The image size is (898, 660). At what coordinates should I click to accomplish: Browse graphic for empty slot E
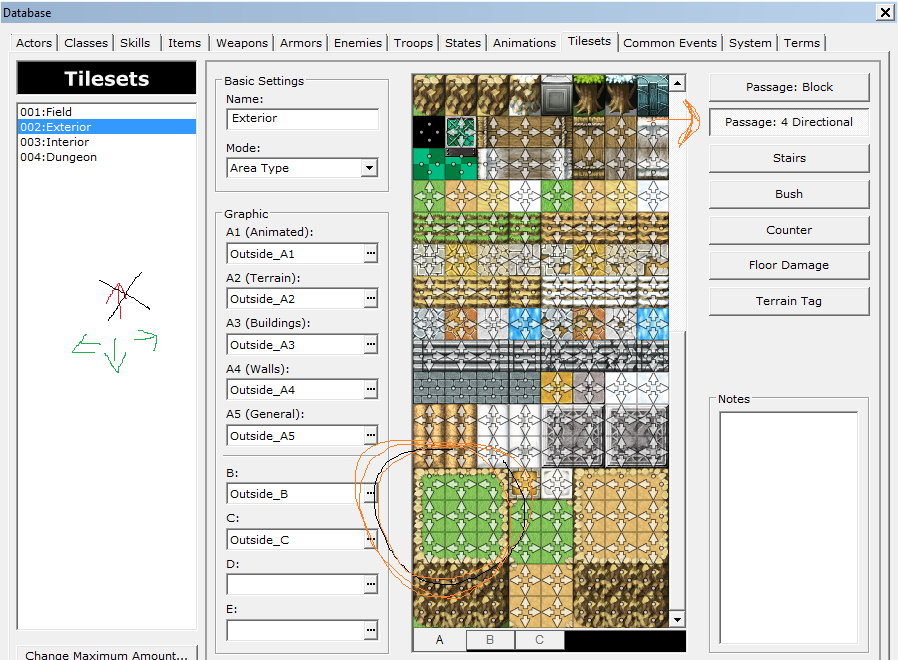pyautogui.click(x=371, y=630)
